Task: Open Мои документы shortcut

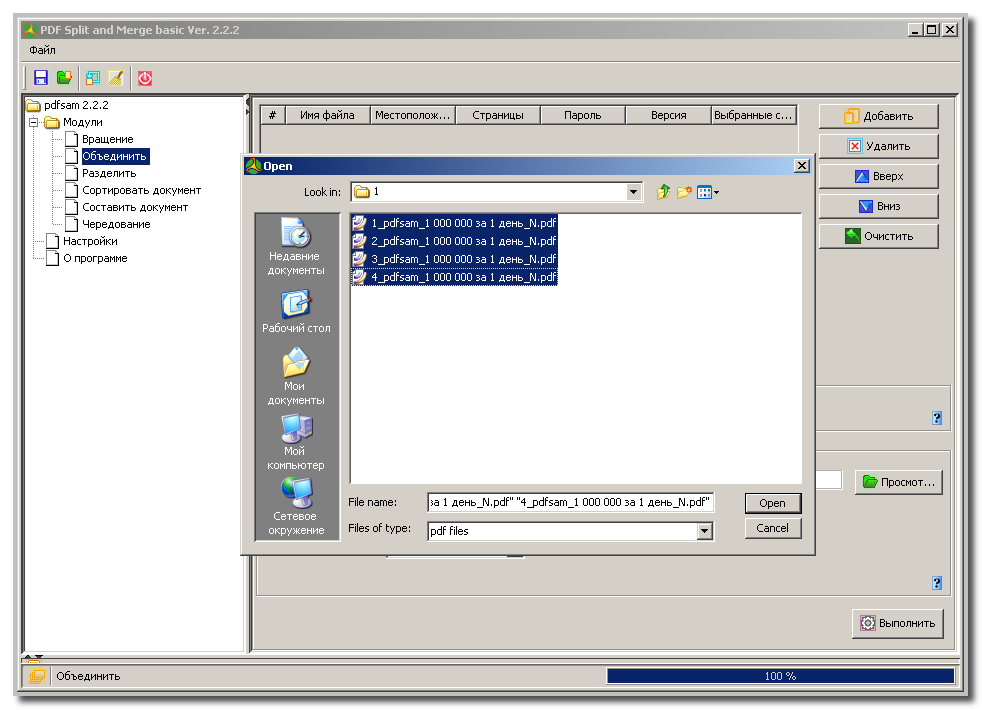Action: [x=296, y=376]
